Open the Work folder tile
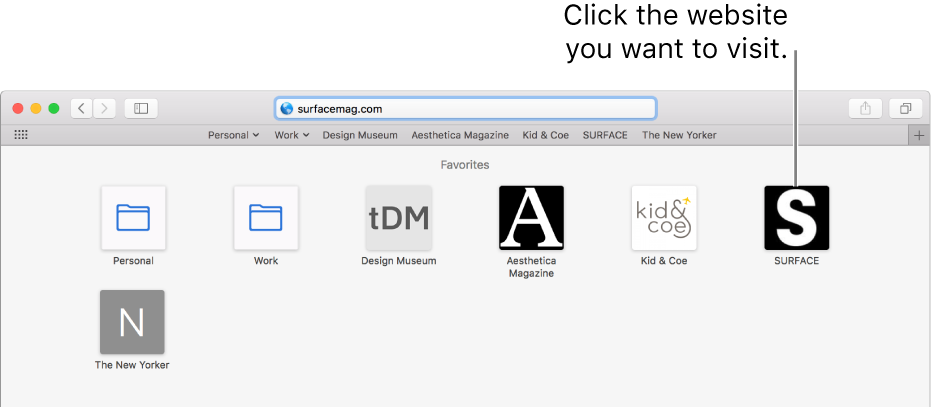The height and width of the screenshot is (407, 934). 266,218
